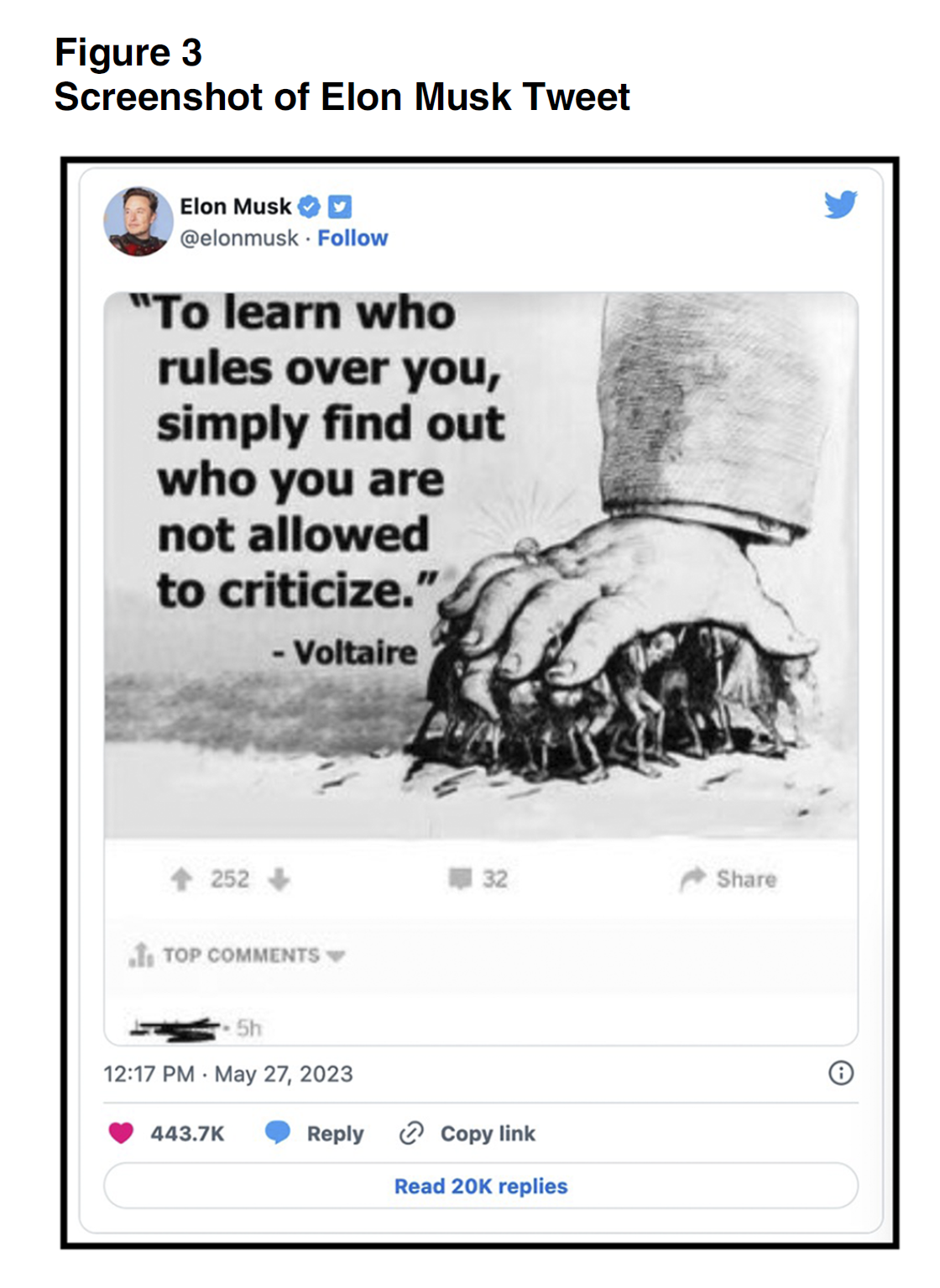The height and width of the screenshot is (1288, 940).
Task: Expand the TOP COMMENTS sort dropdown
Action: coord(337,956)
